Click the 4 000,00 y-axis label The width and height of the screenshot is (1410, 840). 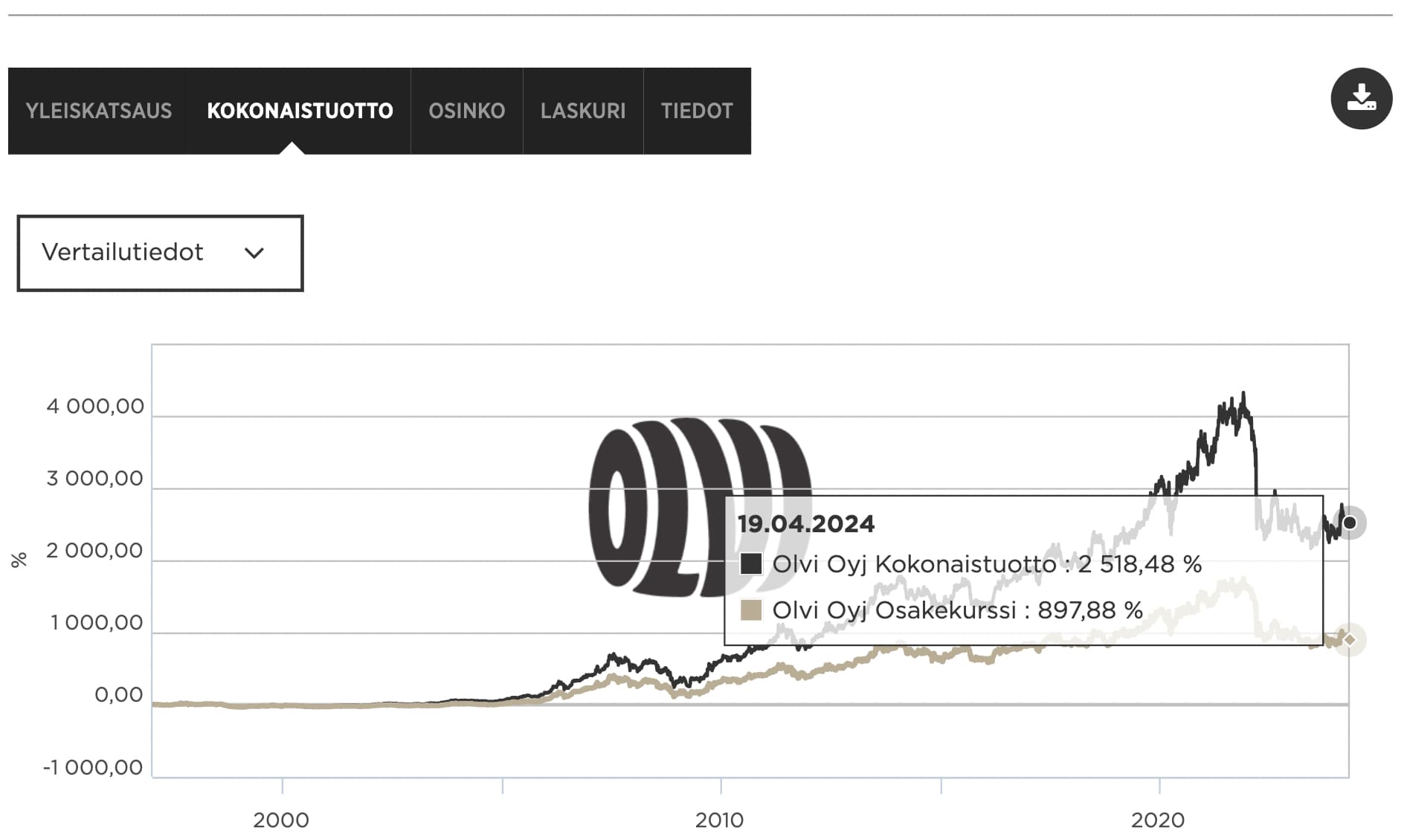pos(95,407)
